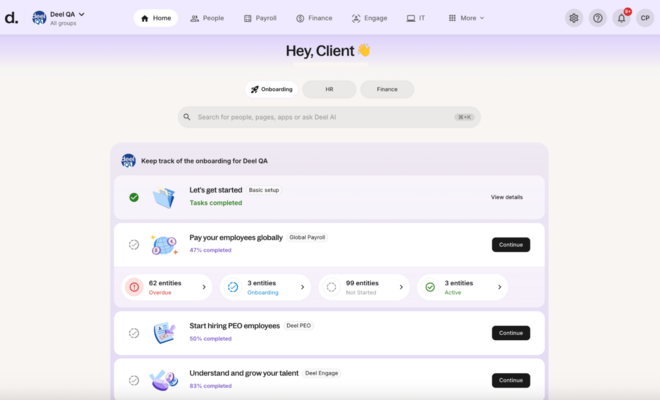Viewport: 660px width, 400px height.
Task: Continue the Start hiring PEO employees task
Action: pos(511,333)
